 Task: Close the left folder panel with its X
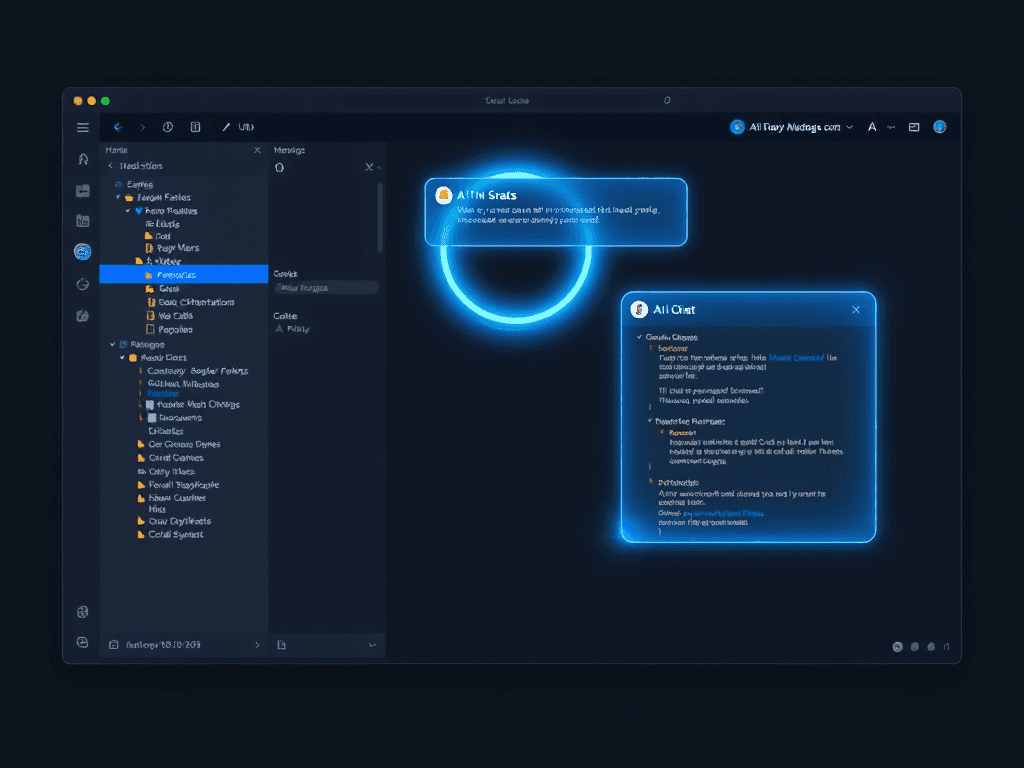257,149
